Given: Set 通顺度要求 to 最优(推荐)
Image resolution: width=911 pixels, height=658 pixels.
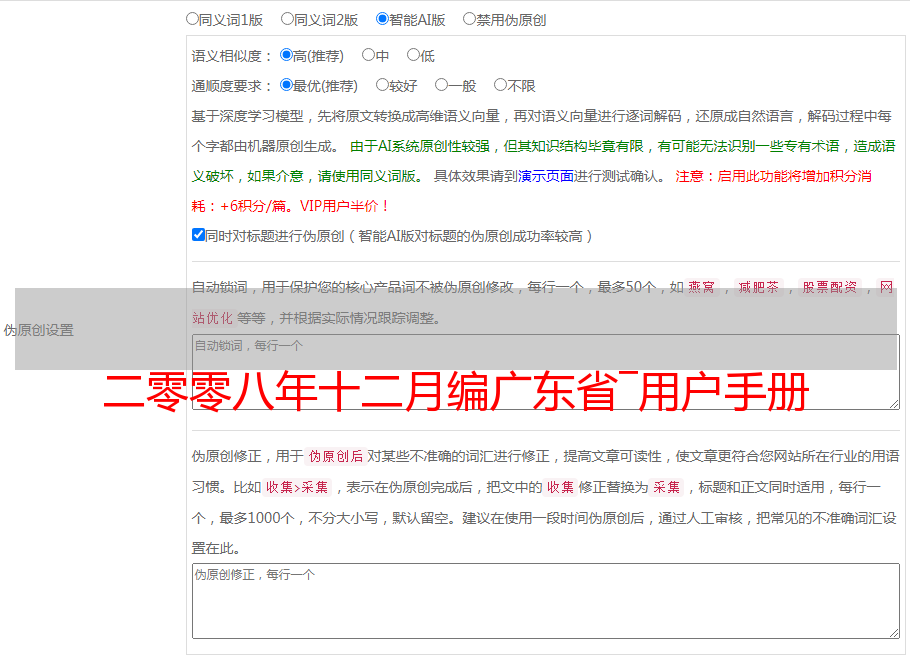Looking at the screenshot, I should coord(286,85).
